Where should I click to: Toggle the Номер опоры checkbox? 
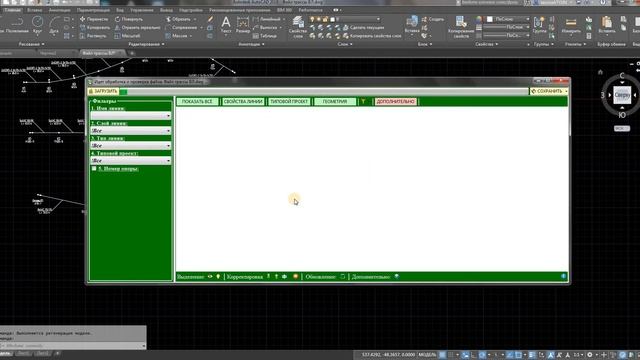tap(94, 168)
